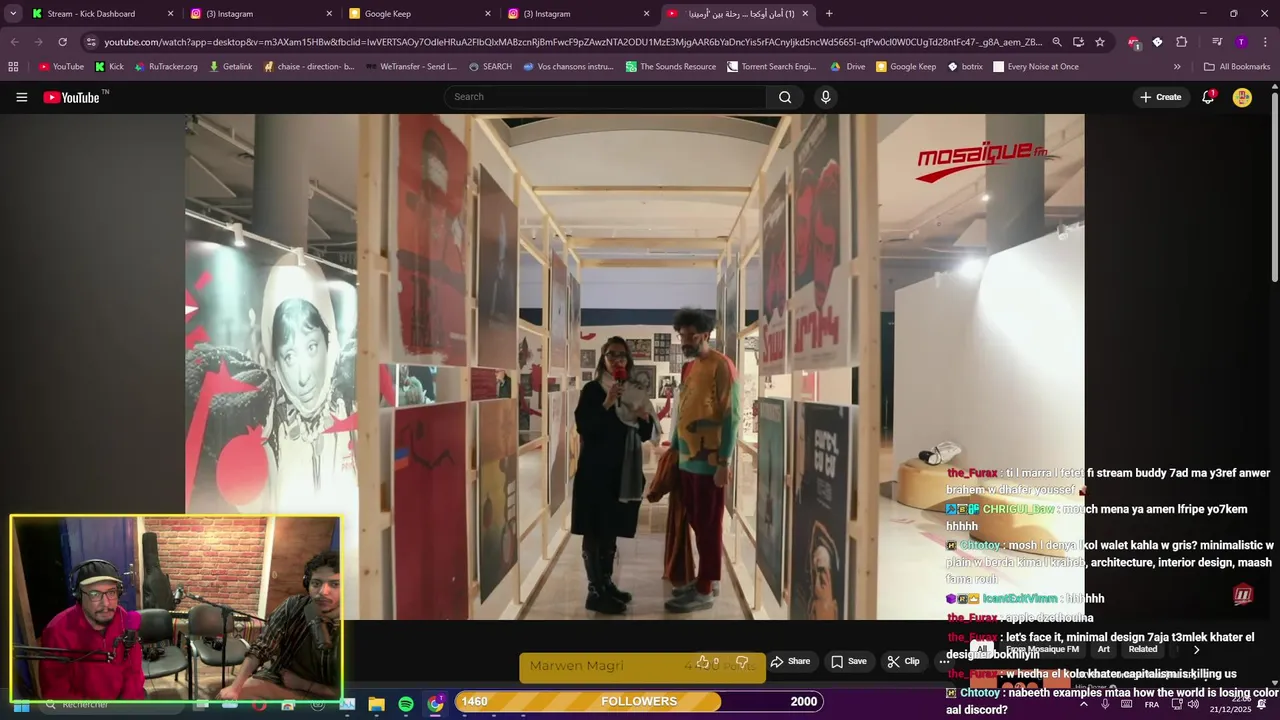This screenshot has height=720, width=1280.
Task: Open Chrome extensions puzzle icon
Action: click(x=1182, y=42)
